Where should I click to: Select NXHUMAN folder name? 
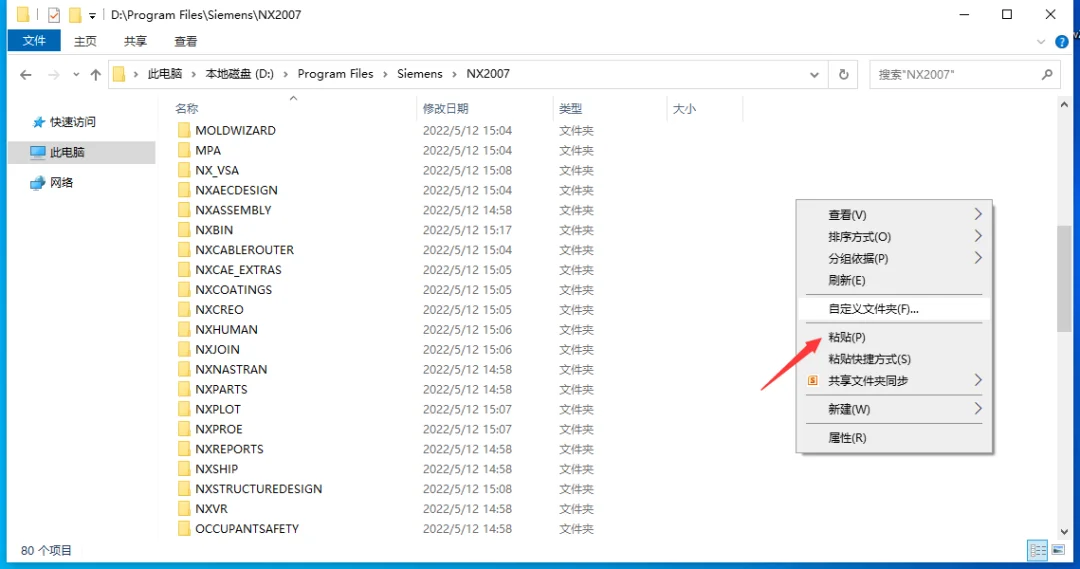[x=226, y=329]
